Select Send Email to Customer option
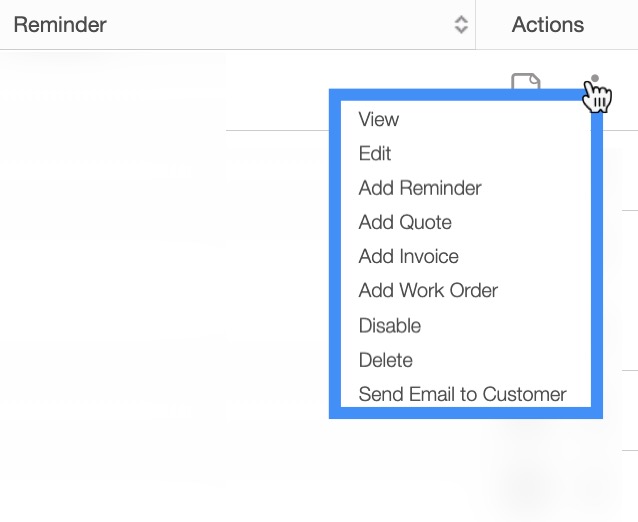Screen dimensions: 638x522 tap(462, 394)
